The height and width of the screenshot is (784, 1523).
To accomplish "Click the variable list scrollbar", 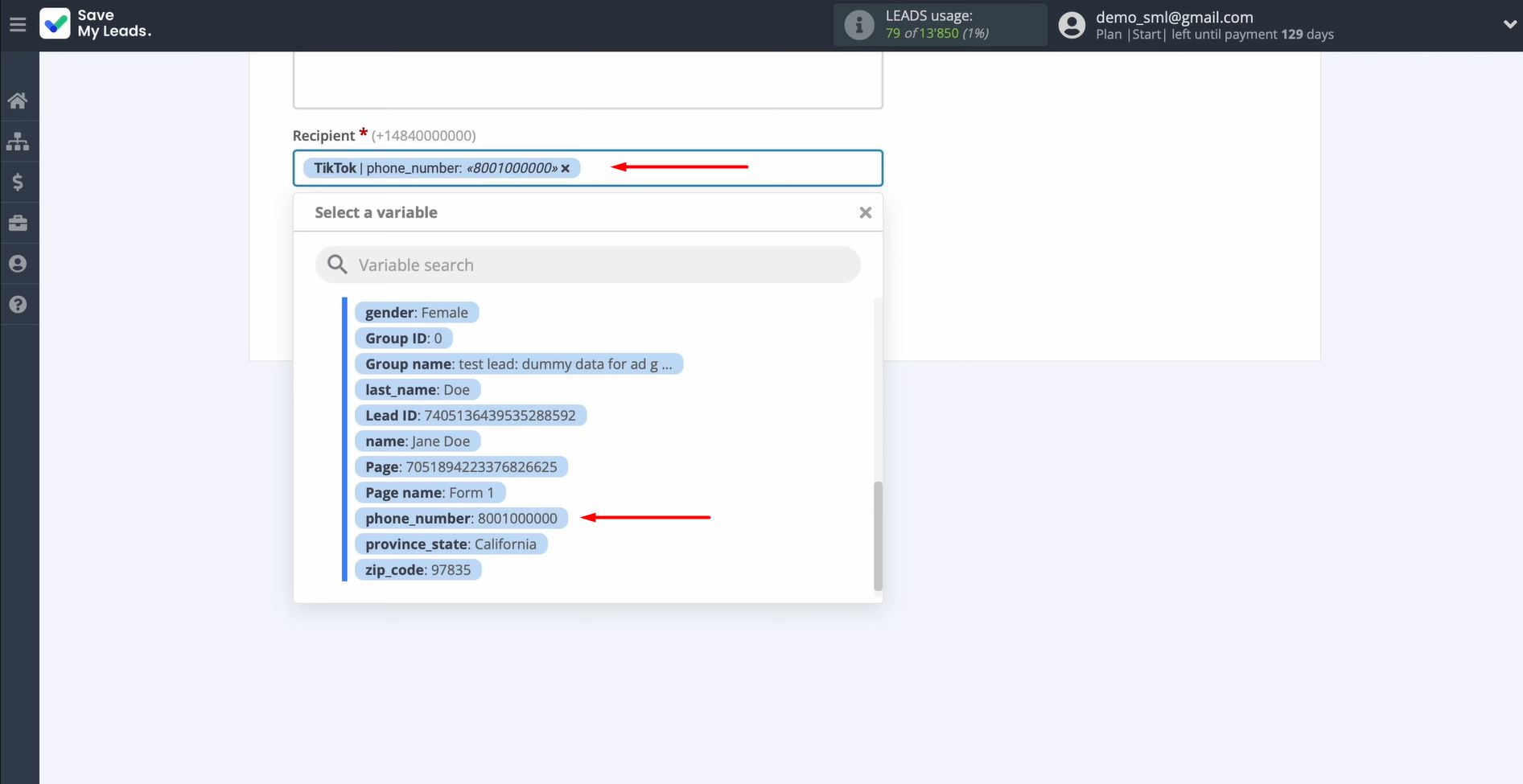I will (878, 535).
